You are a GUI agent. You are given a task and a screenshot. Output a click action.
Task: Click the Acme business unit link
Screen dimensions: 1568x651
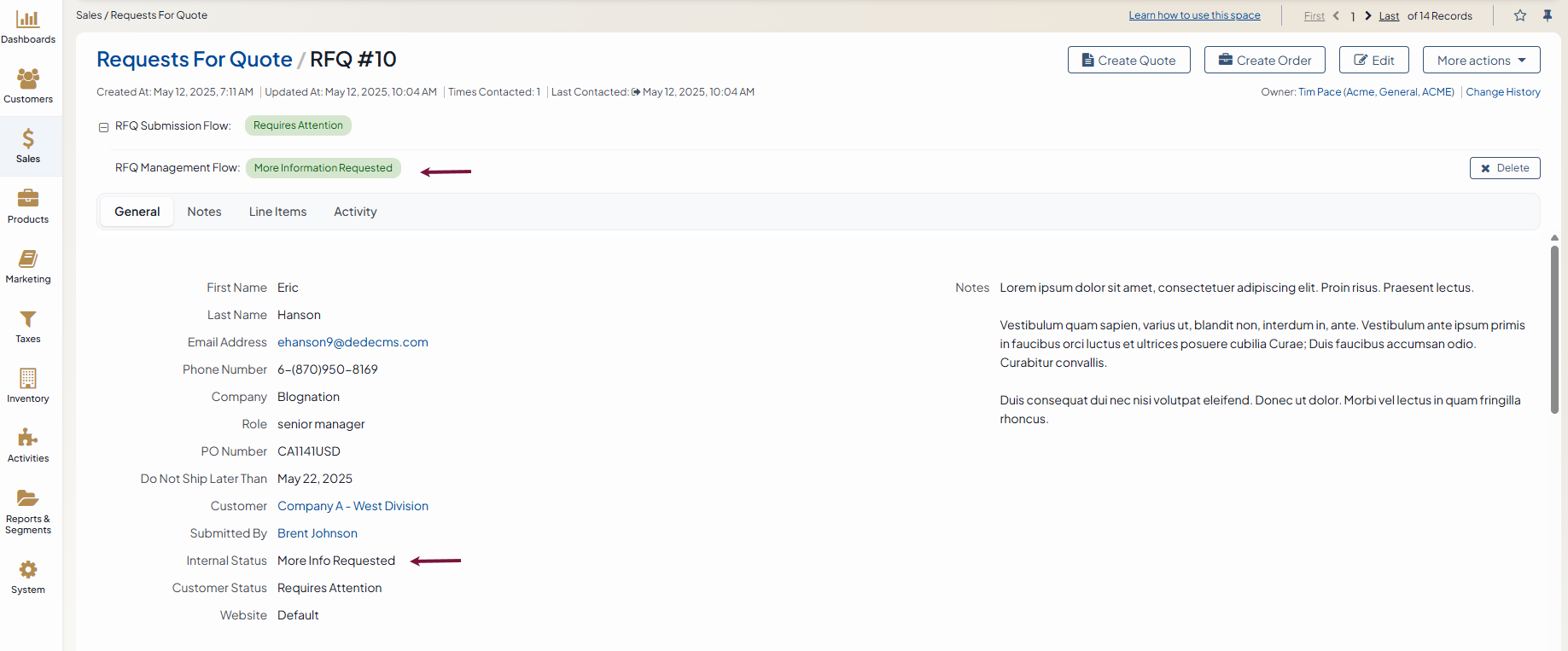1361,92
